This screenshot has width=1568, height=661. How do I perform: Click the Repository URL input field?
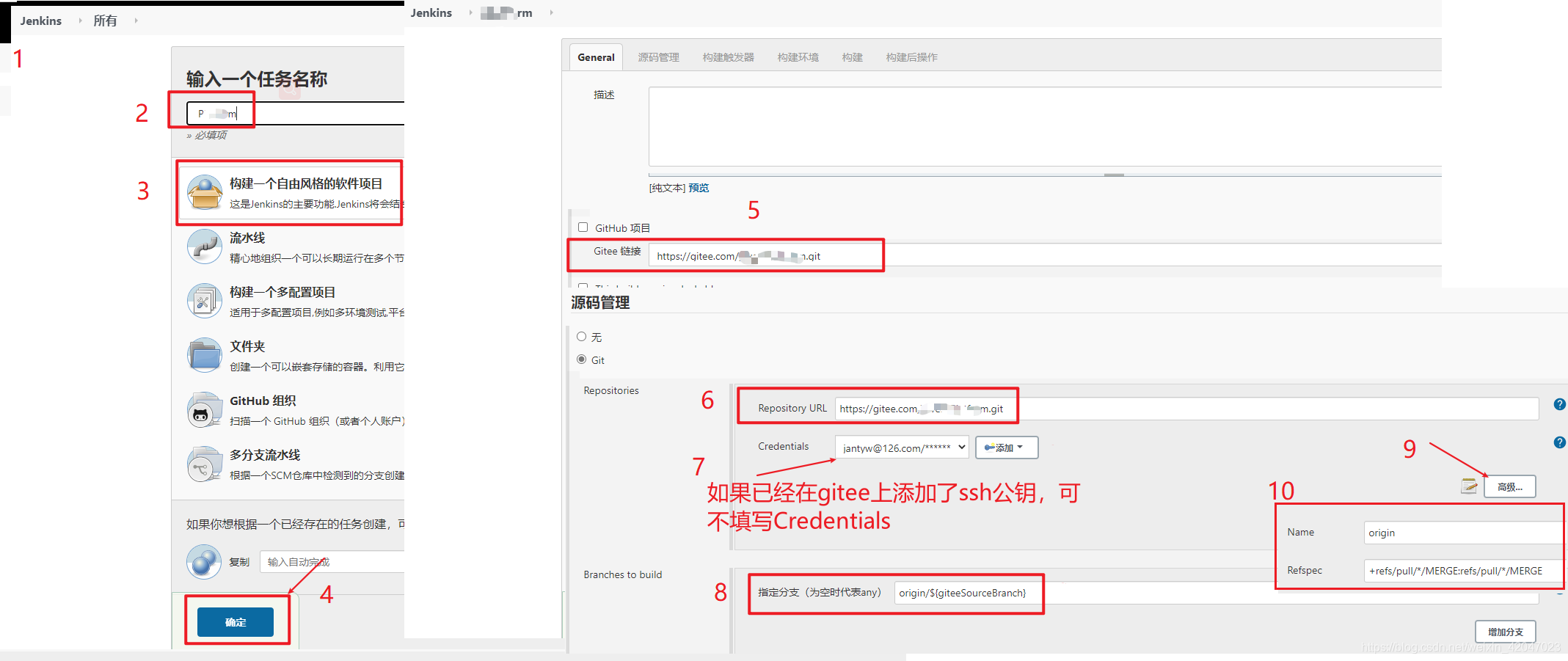tap(1186, 409)
